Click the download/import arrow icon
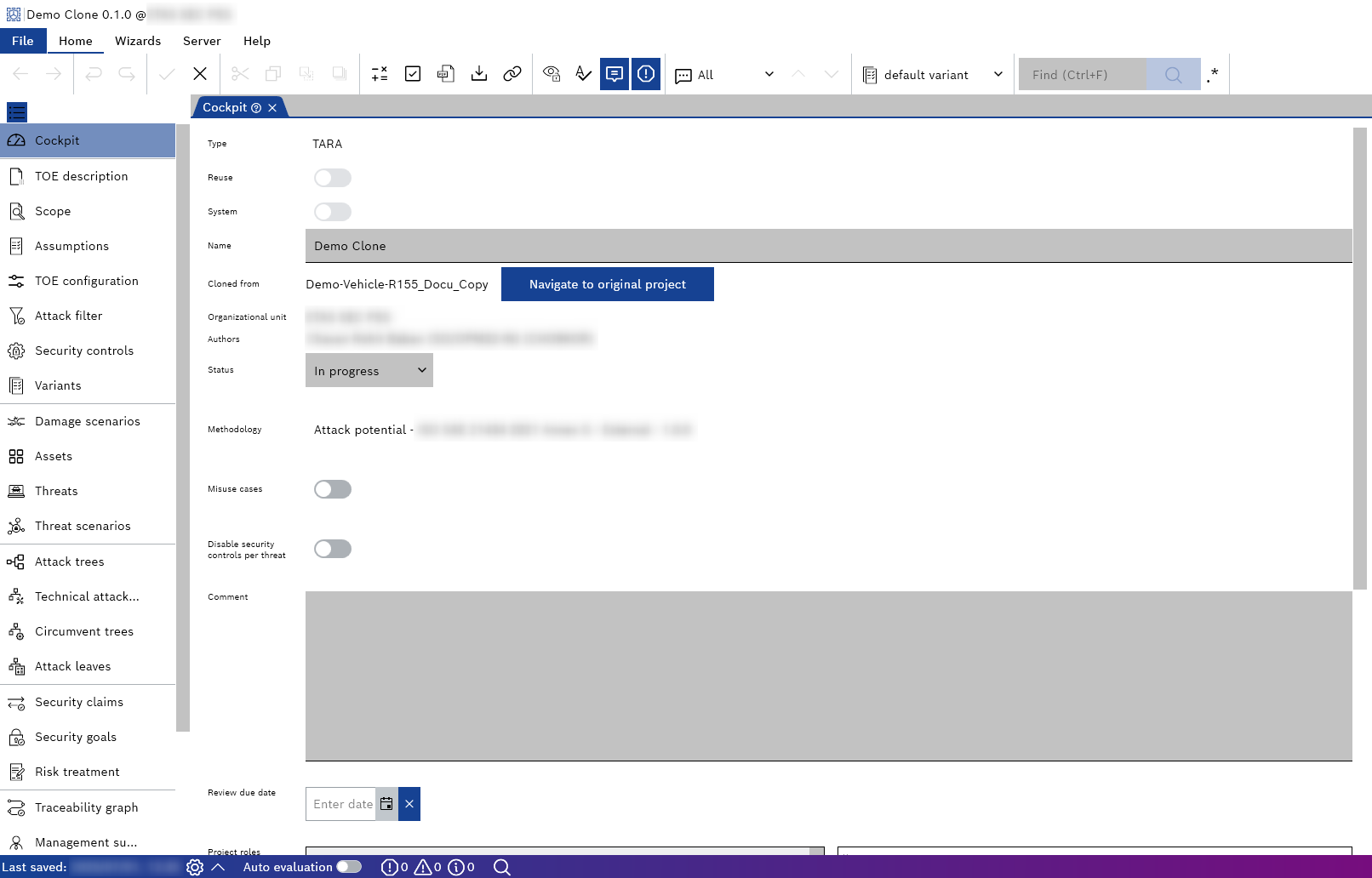Screen dimensions: 1372x878 [x=479, y=74]
